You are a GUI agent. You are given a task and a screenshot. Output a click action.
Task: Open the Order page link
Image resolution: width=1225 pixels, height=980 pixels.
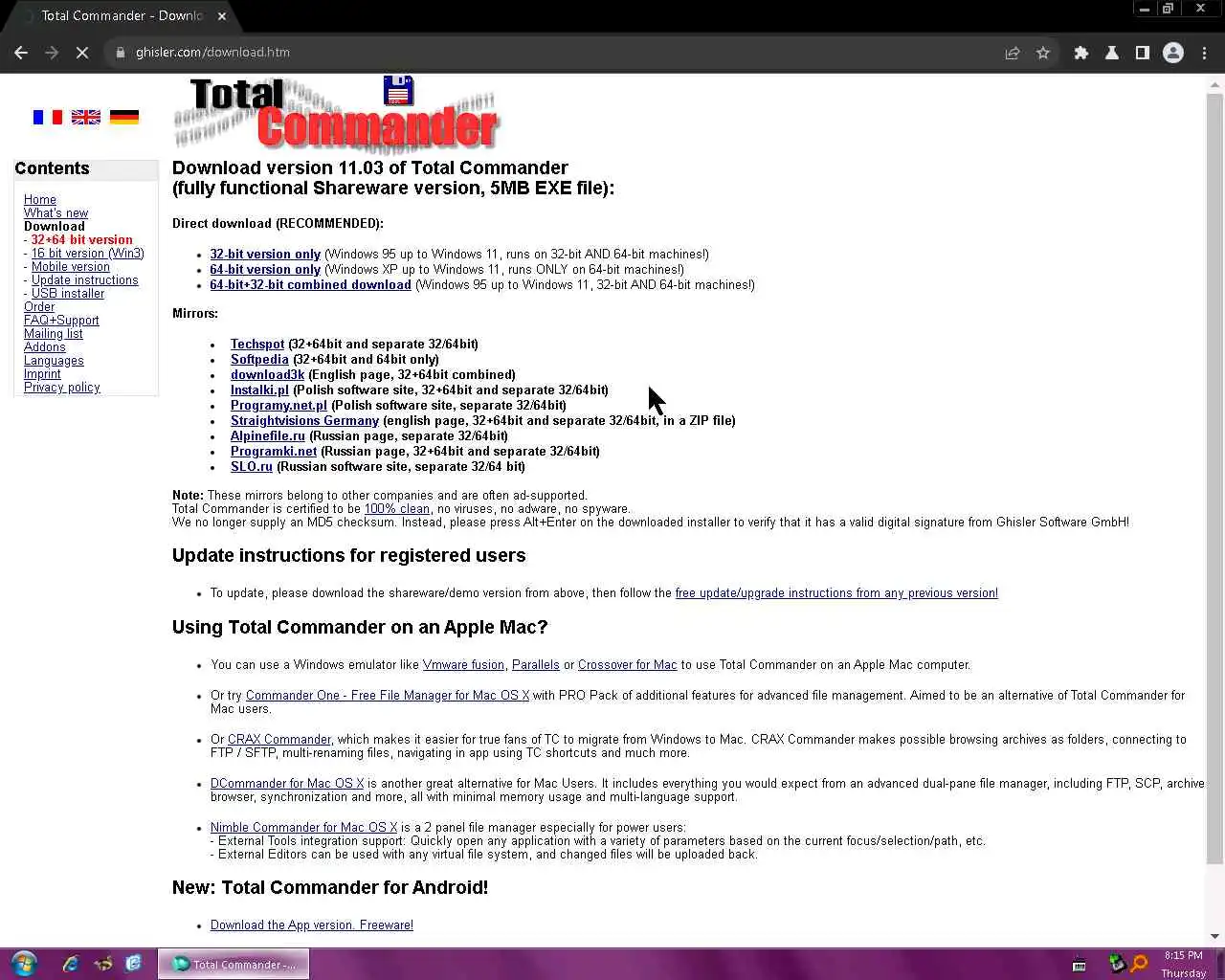click(39, 306)
